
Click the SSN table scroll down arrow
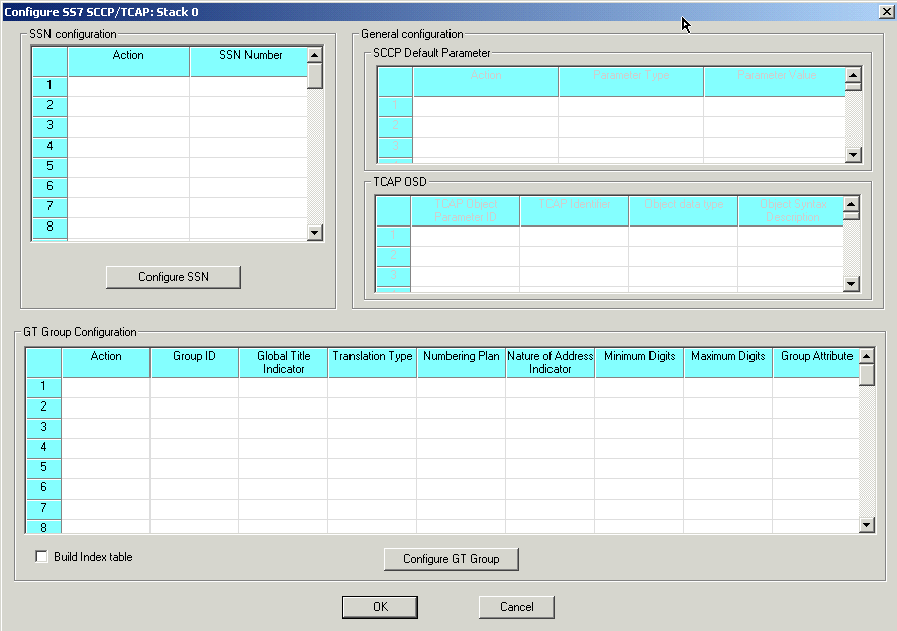tap(315, 232)
